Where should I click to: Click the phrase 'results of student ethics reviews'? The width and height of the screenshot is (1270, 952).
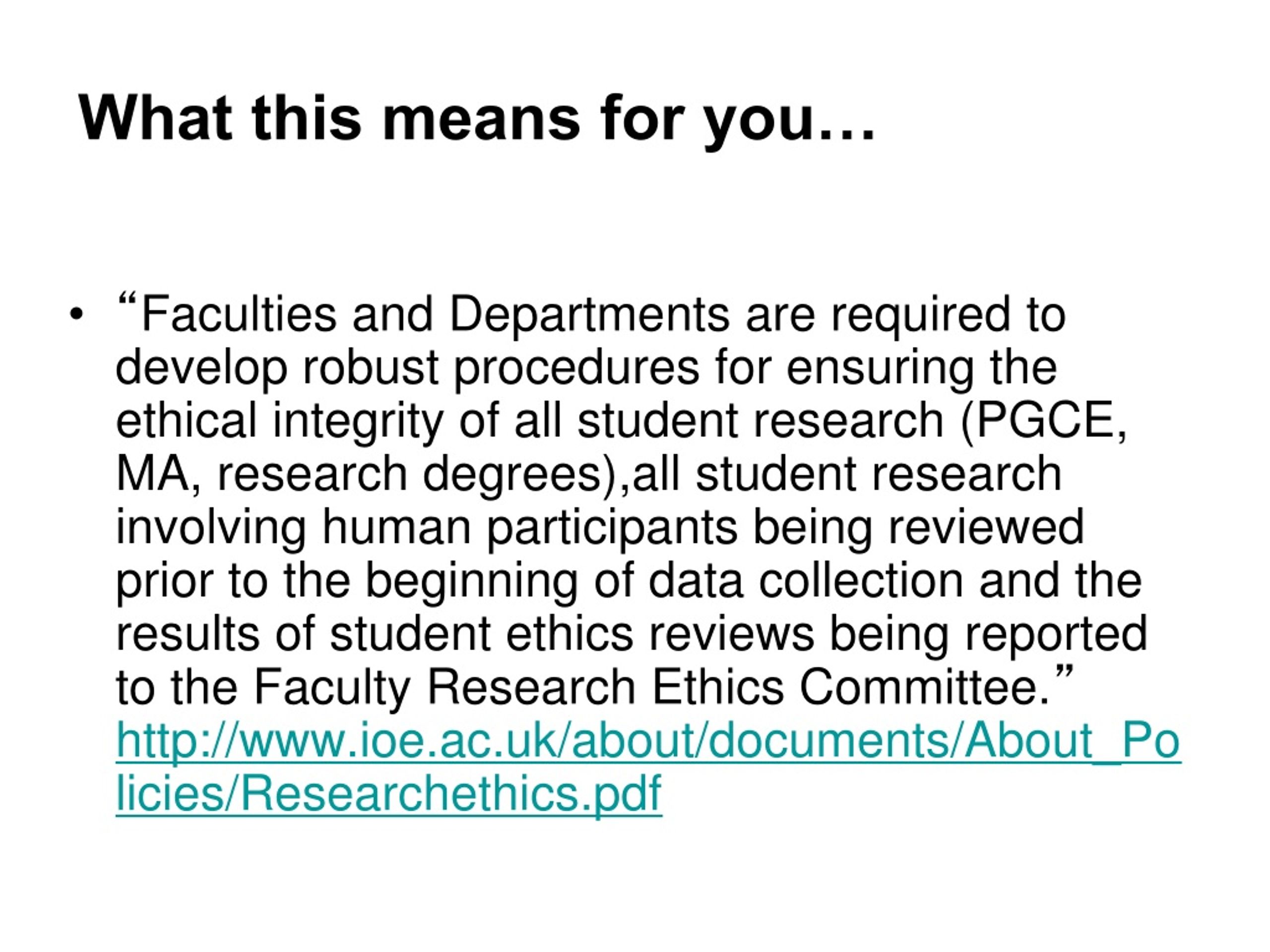465,634
